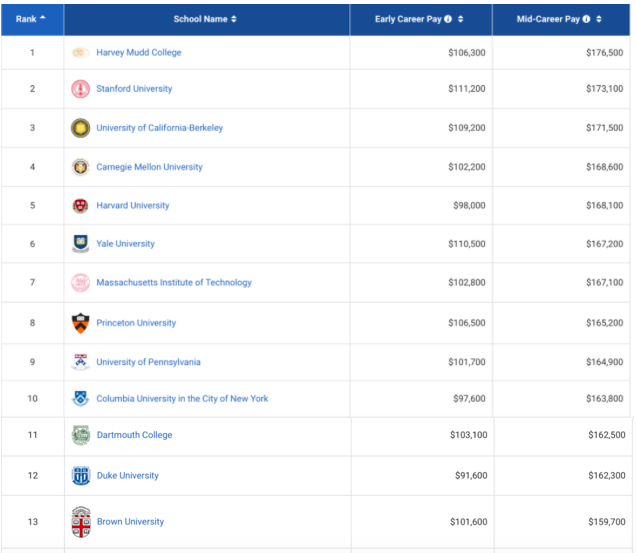Viewport: 636px width, 553px height.
Task: Click the Mid-Career Pay info icon
Action: (x=586, y=19)
